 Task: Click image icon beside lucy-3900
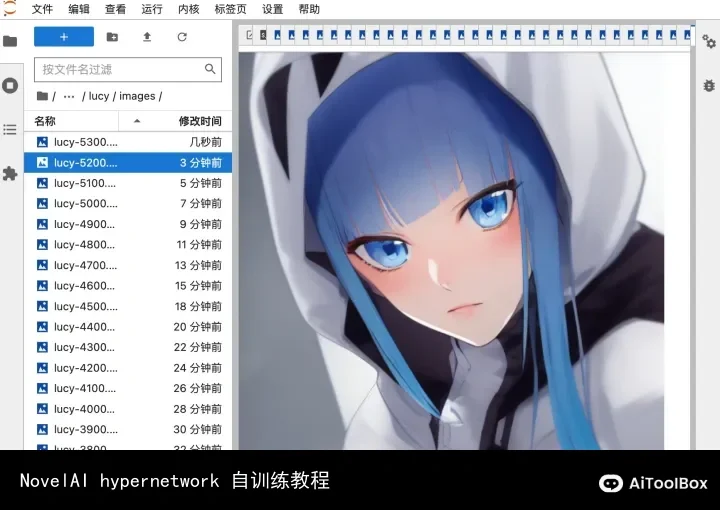(42, 429)
